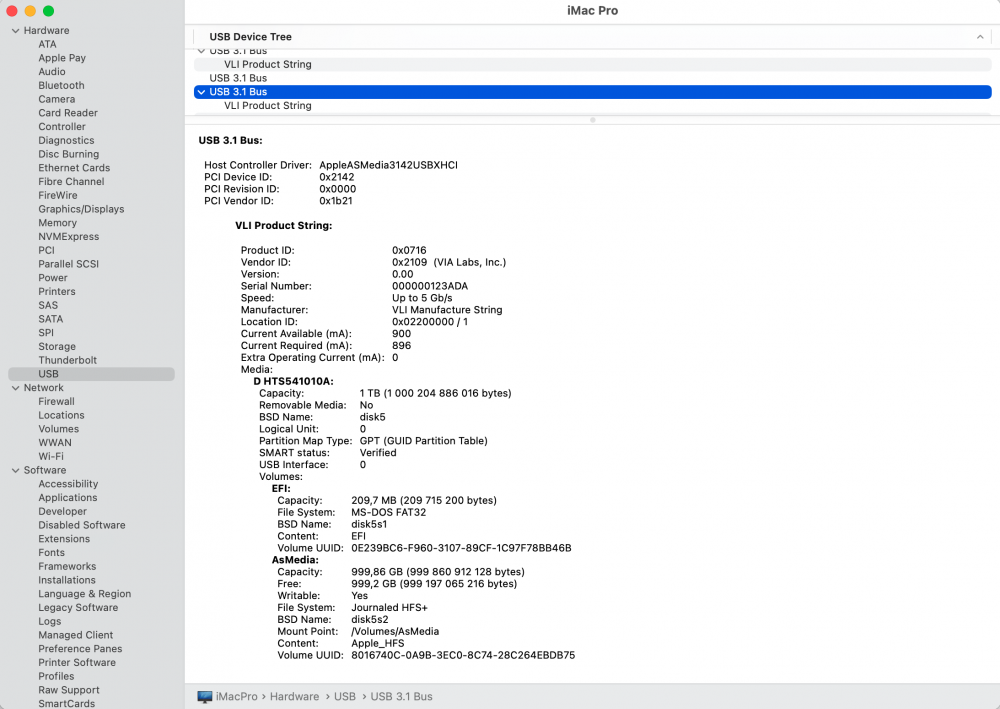The image size is (1000, 709).
Task: Open Apple Pay in the sidebar
Action: click(62, 58)
